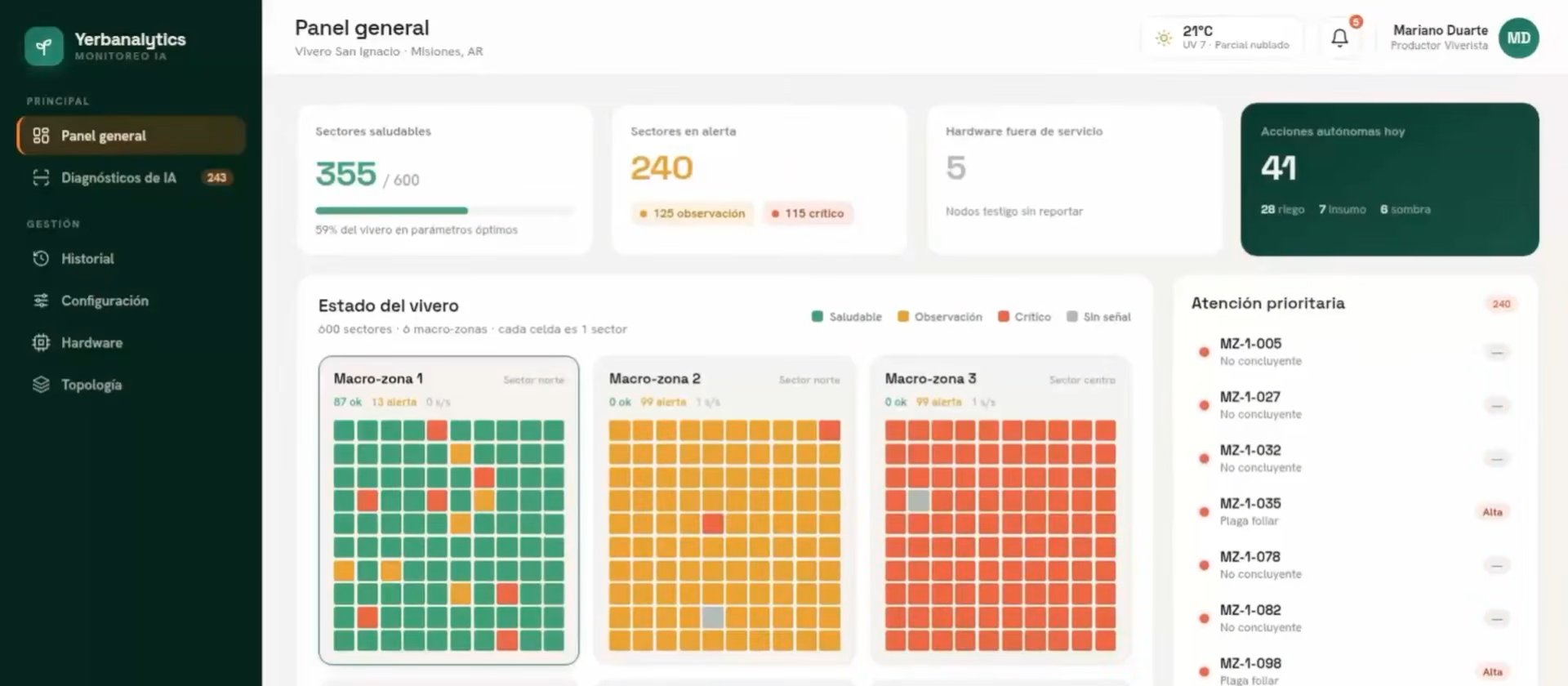This screenshot has width=1568, height=686.
Task: Click the 125 observación chip
Action: pos(692,213)
